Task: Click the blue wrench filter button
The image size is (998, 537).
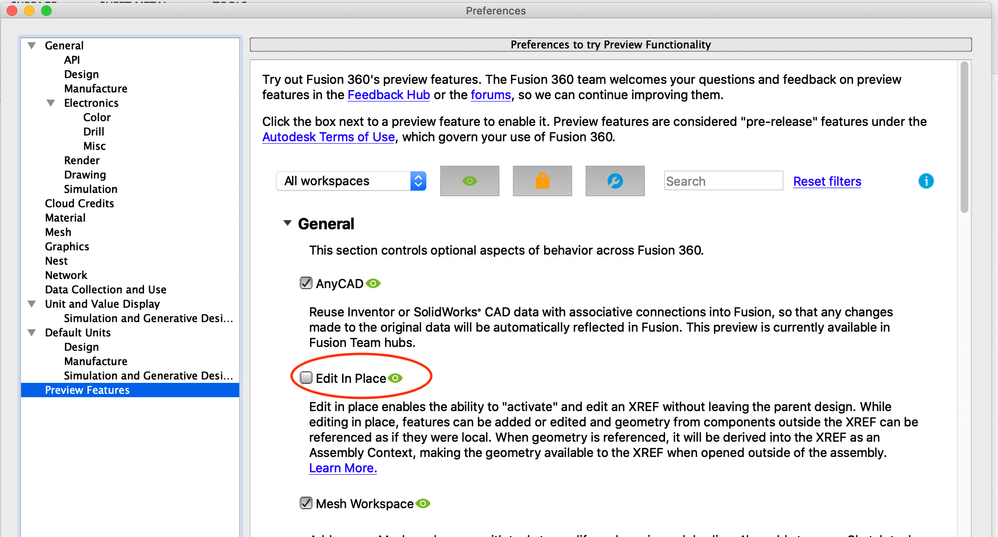Action: coord(615,181)
